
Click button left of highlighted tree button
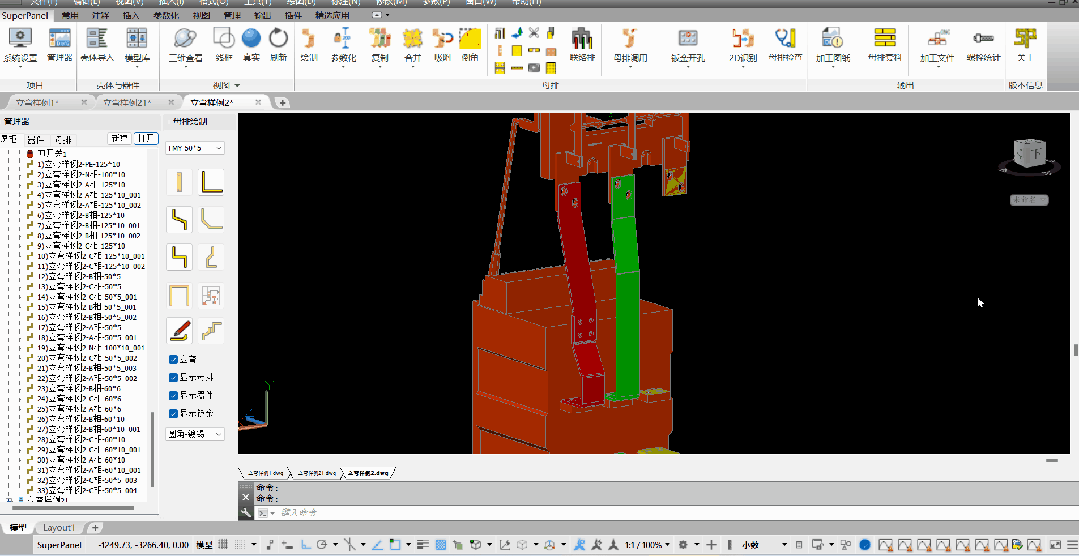tap(120, 138)
